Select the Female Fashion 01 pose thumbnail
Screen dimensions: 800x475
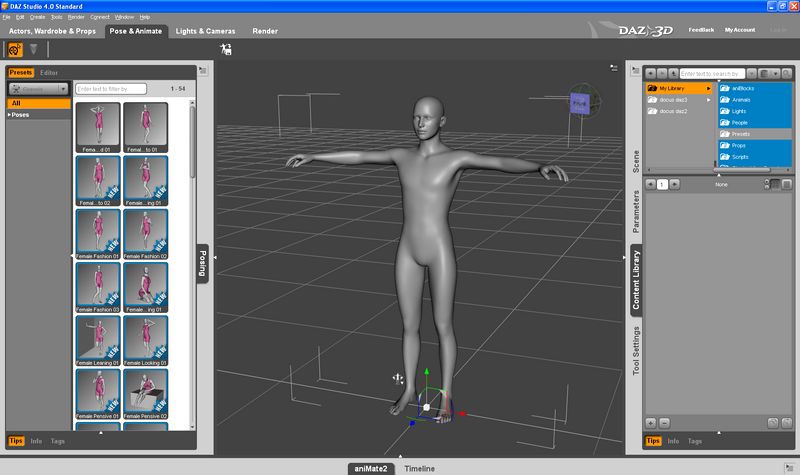pos(98,234)
